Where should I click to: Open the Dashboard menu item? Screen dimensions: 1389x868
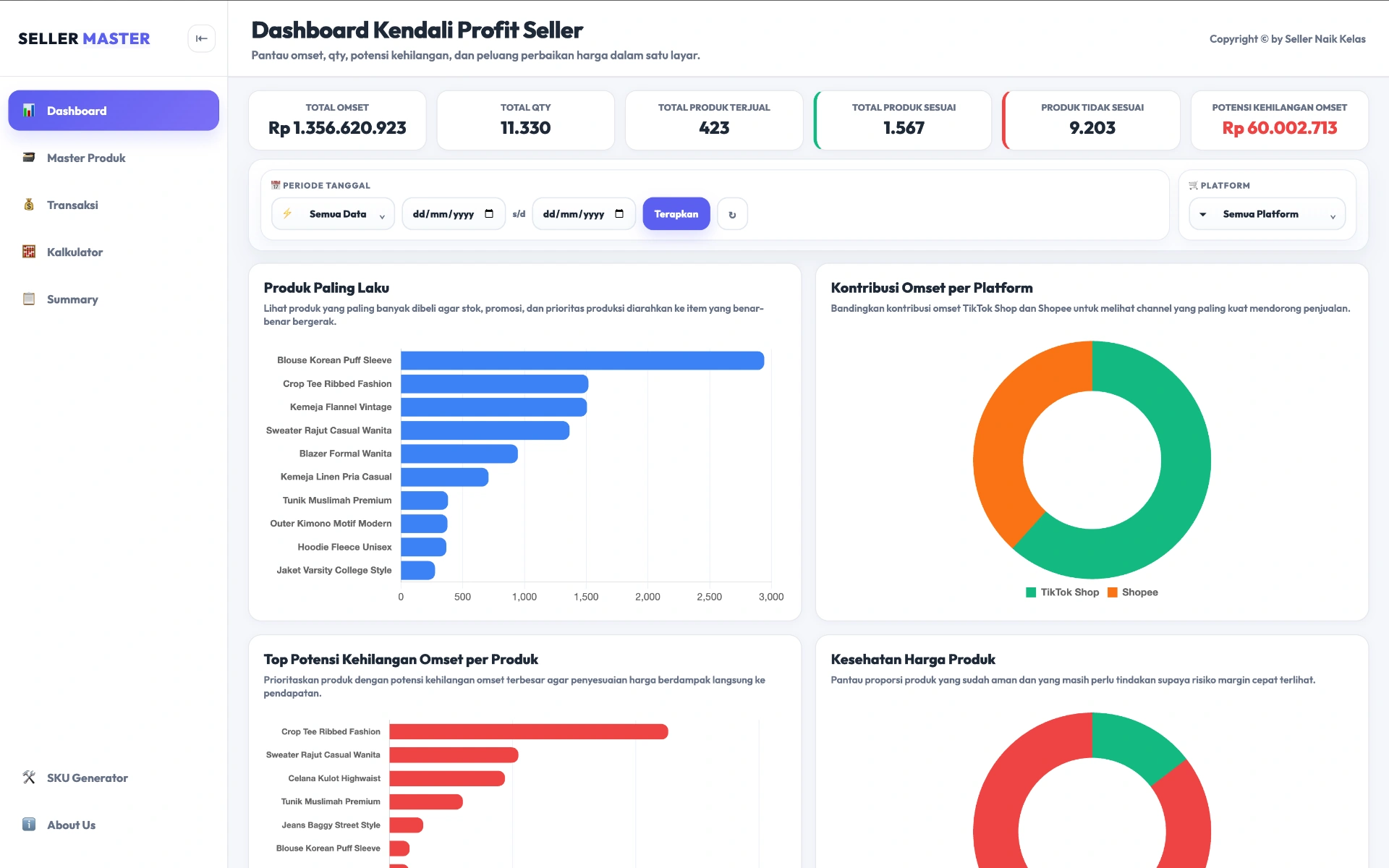[x=114, y=111]
